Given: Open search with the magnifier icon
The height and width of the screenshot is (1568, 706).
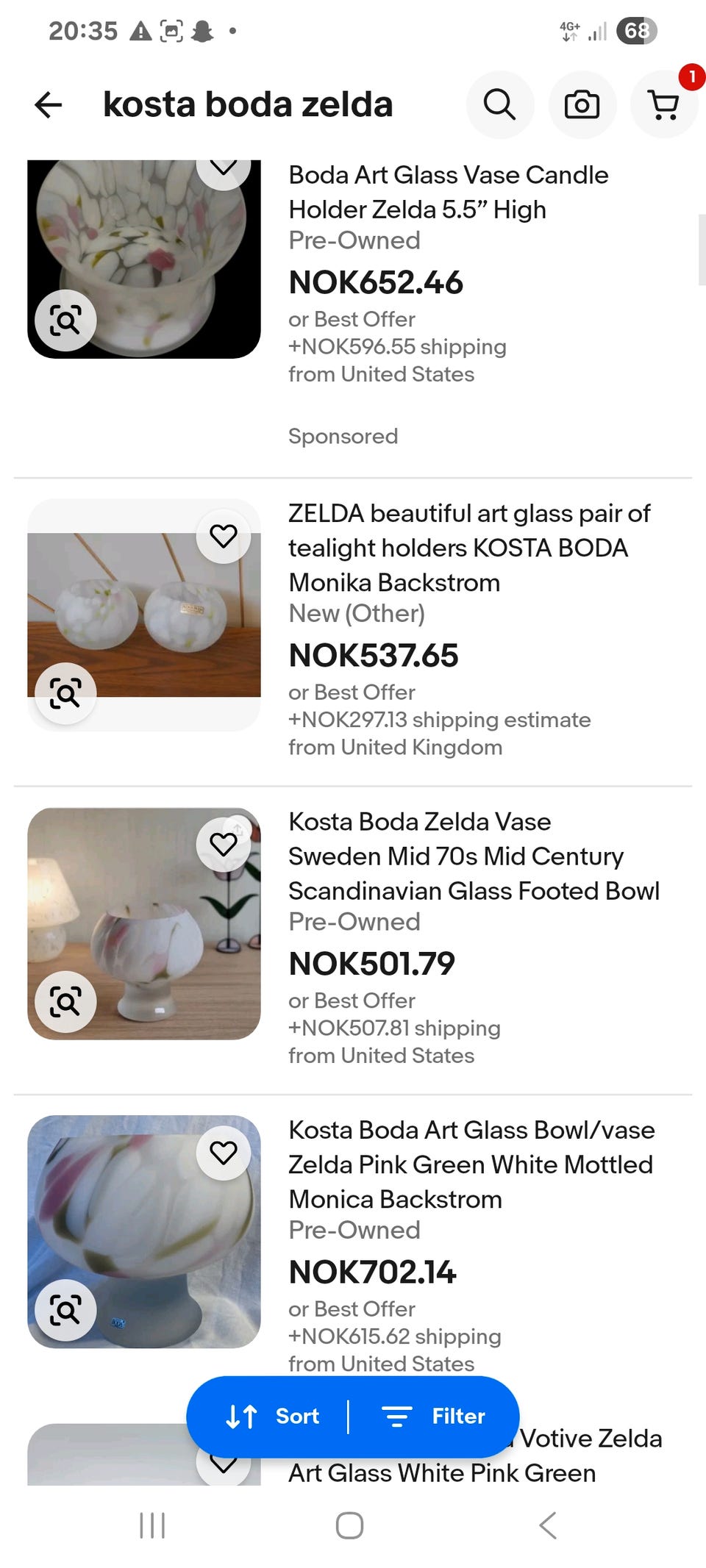Looking at the screenshot, I should 499,104.
